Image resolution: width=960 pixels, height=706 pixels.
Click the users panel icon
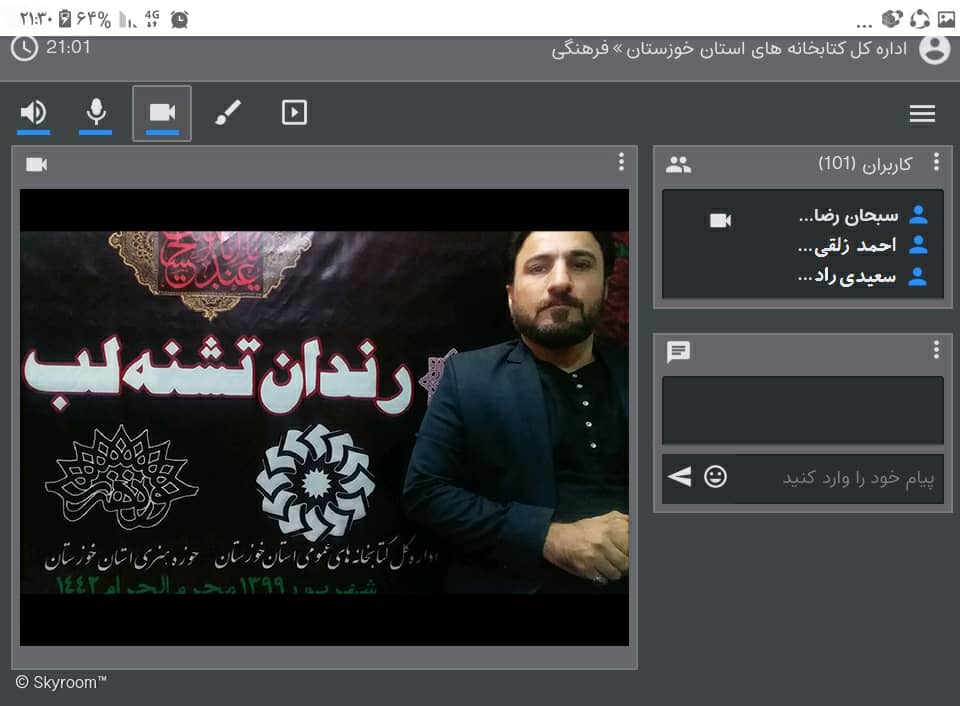point(679,163)
